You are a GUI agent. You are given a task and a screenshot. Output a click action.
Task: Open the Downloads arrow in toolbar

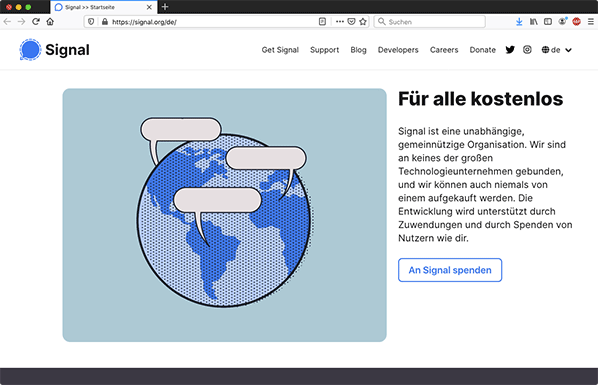coord(519,22)
